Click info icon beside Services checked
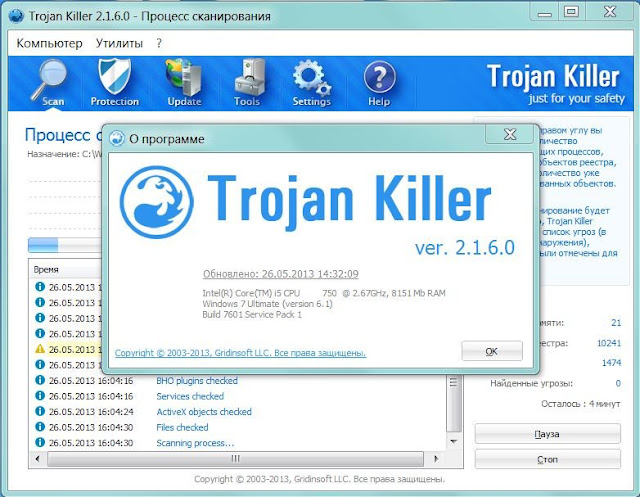Screen dimensions: 640x497 [x=40, y=395]
